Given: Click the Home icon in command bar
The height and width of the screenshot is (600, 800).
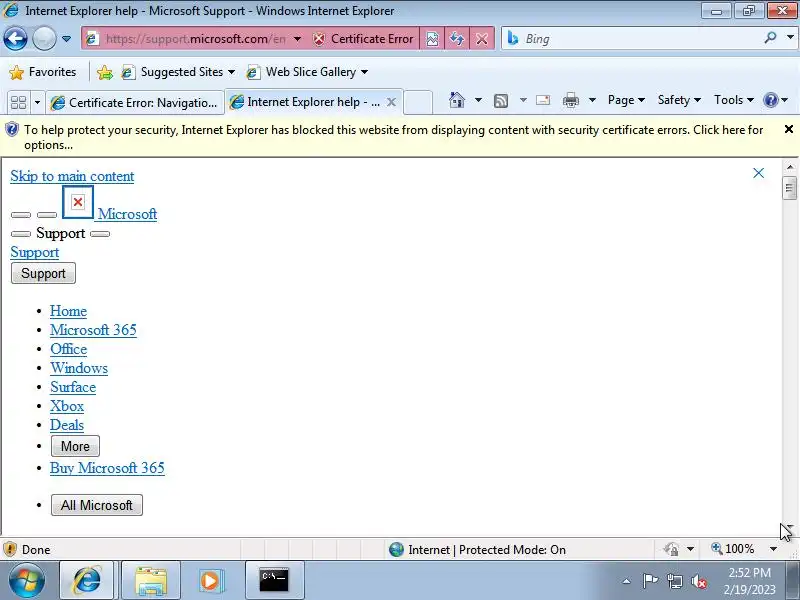Looking at the screenshot, I should 457,100.
